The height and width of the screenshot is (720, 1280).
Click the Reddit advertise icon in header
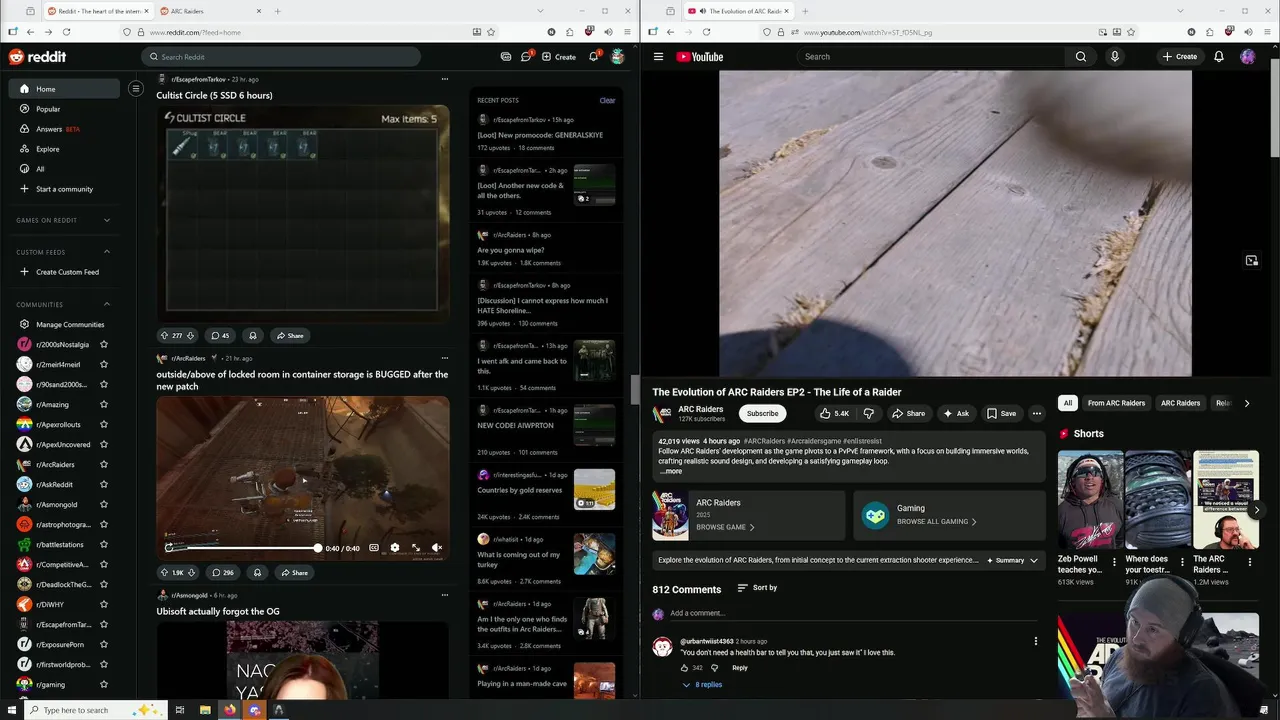point(506,57)
